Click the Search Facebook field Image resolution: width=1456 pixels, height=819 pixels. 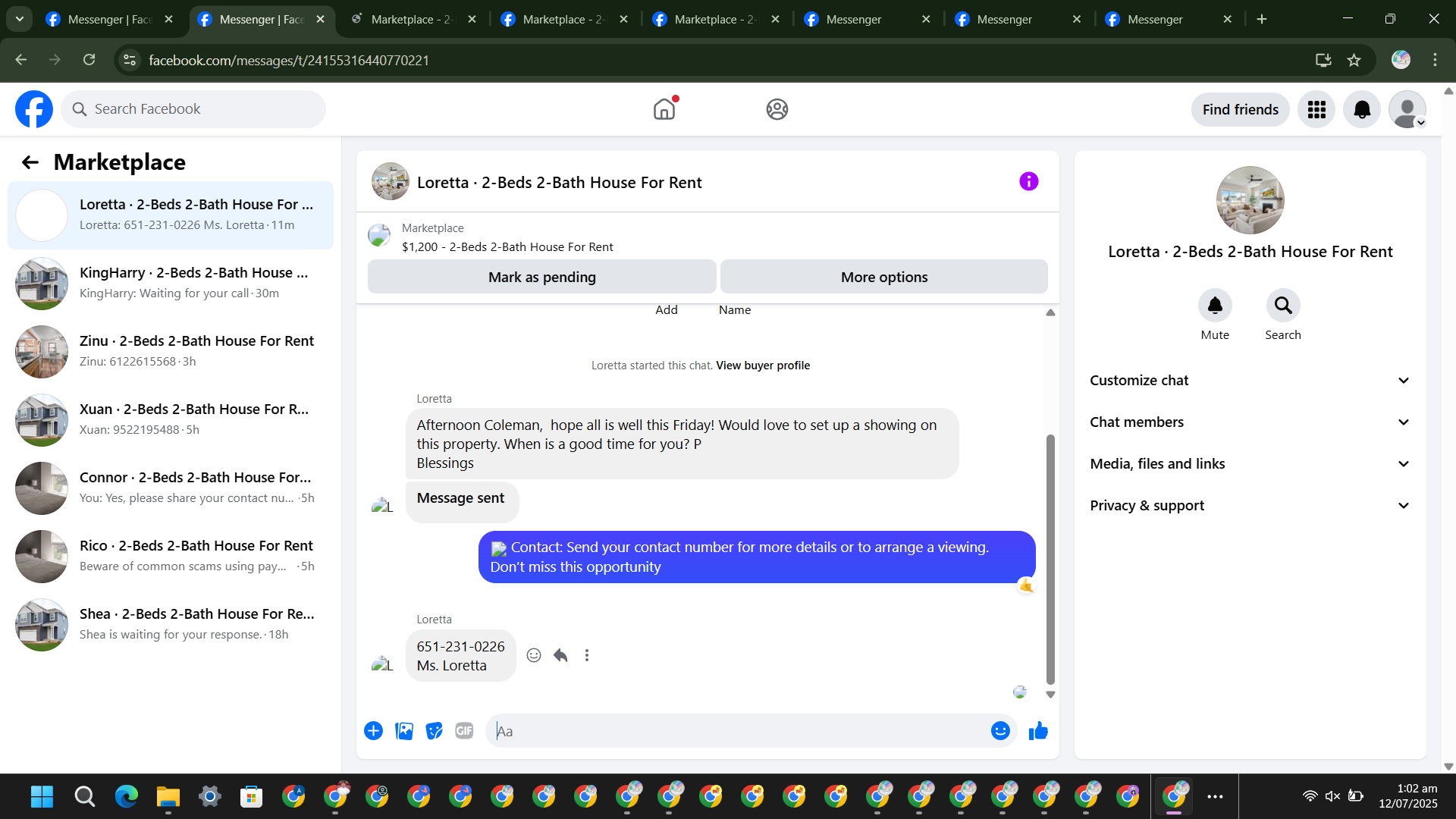tap(193, 109)
